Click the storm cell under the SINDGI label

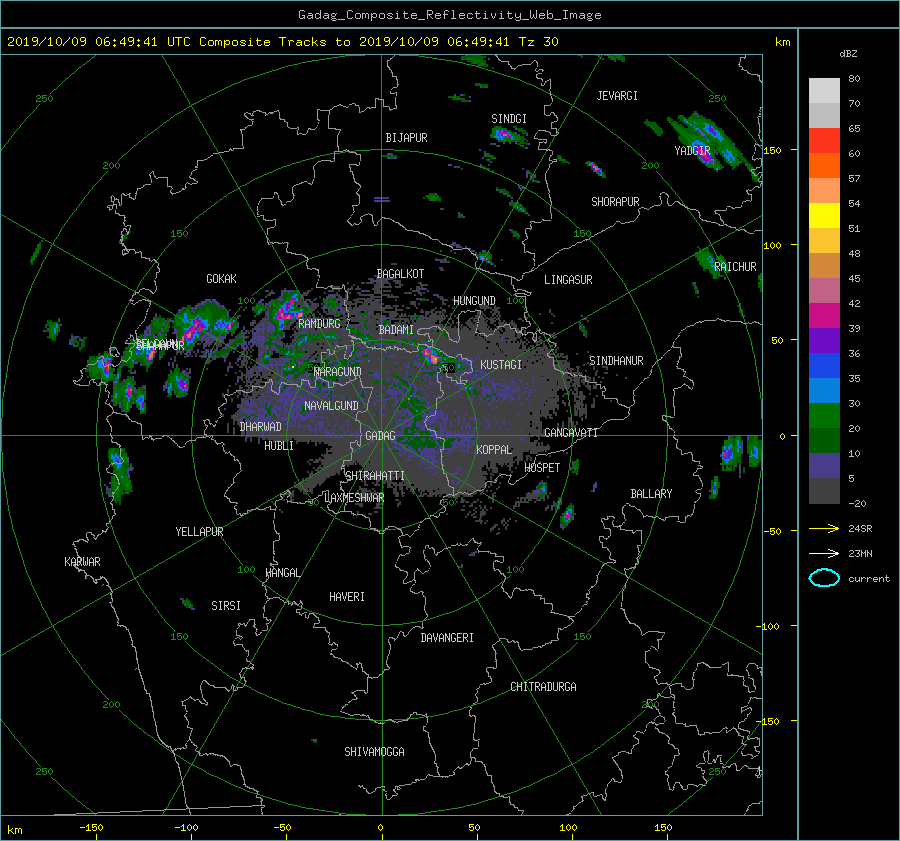pyautogui.click(x=507, y=135)
